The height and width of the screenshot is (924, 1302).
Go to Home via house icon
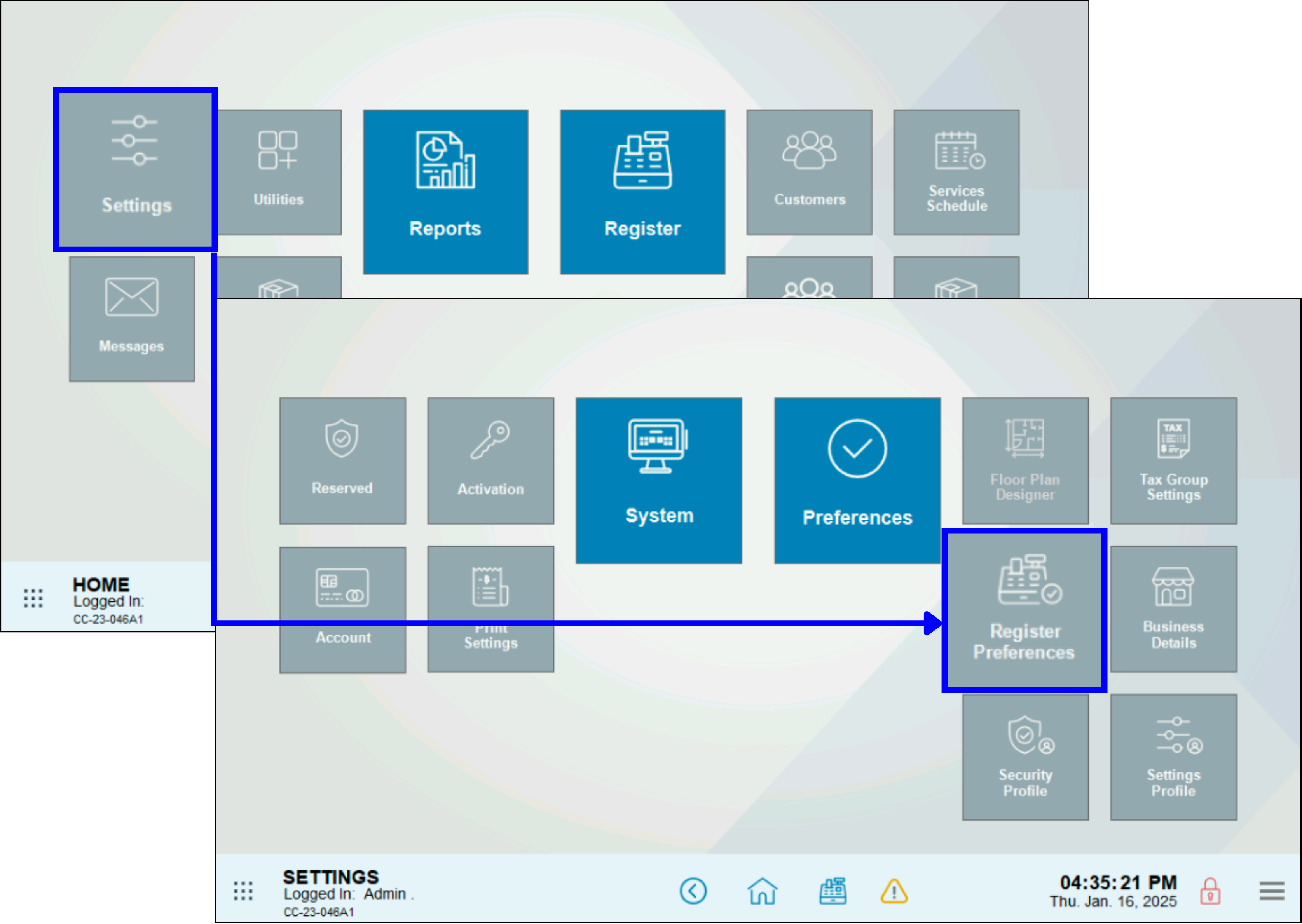pos(762,891)
